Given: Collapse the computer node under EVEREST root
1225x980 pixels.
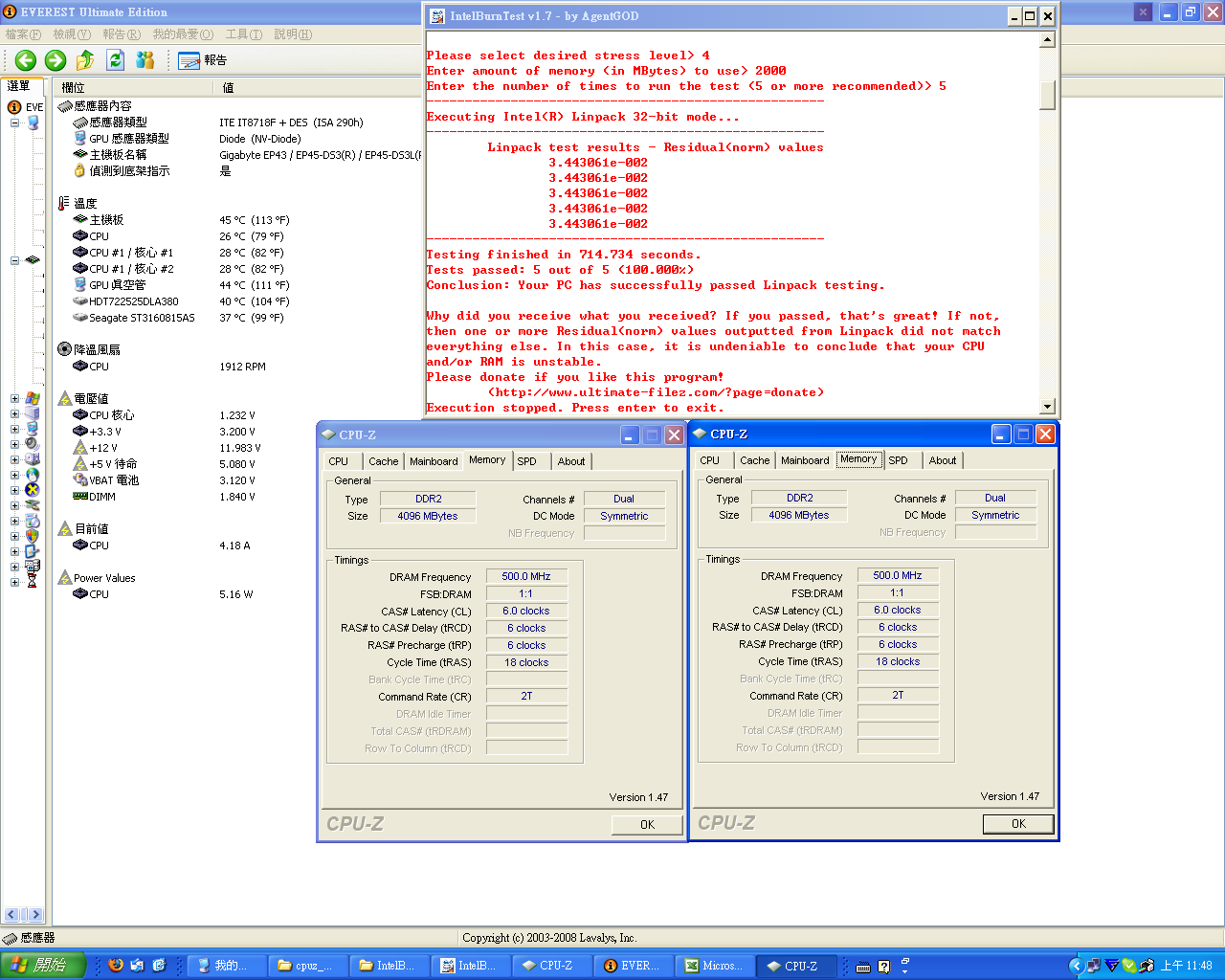Looking at the screenshot, I should [x=14, y=122].
